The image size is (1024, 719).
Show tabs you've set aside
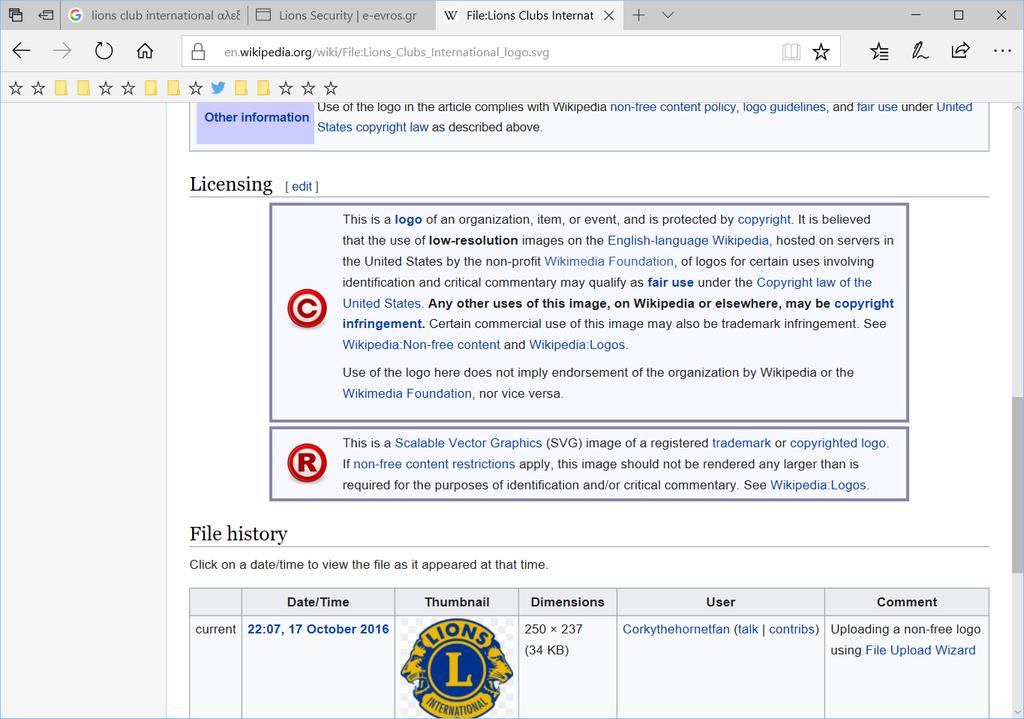click(x=16, y=15)
